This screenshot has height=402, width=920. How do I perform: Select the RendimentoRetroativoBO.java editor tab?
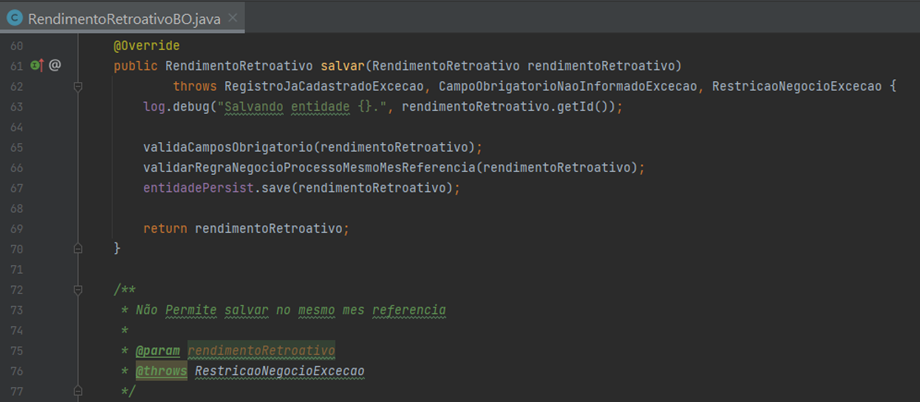122,18
